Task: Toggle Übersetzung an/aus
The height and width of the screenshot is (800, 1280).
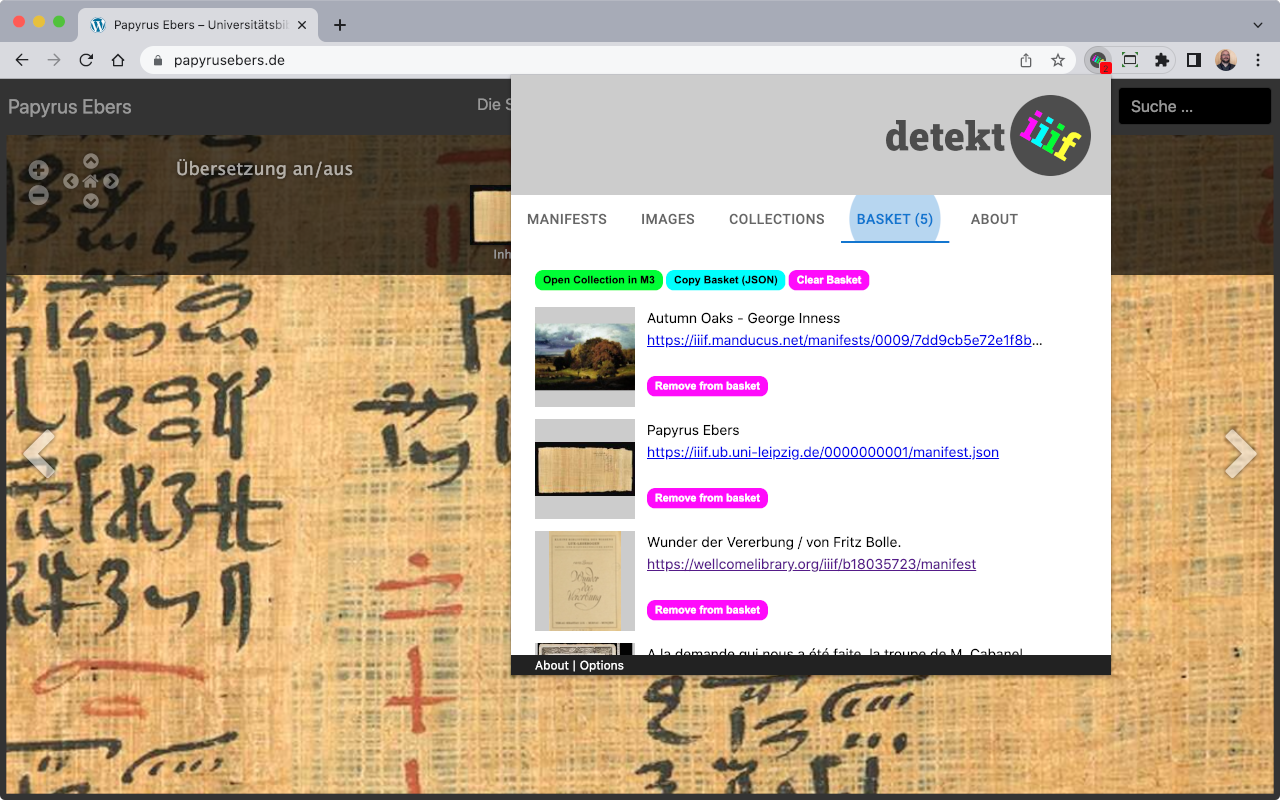Action: click(x=265, y=168)
